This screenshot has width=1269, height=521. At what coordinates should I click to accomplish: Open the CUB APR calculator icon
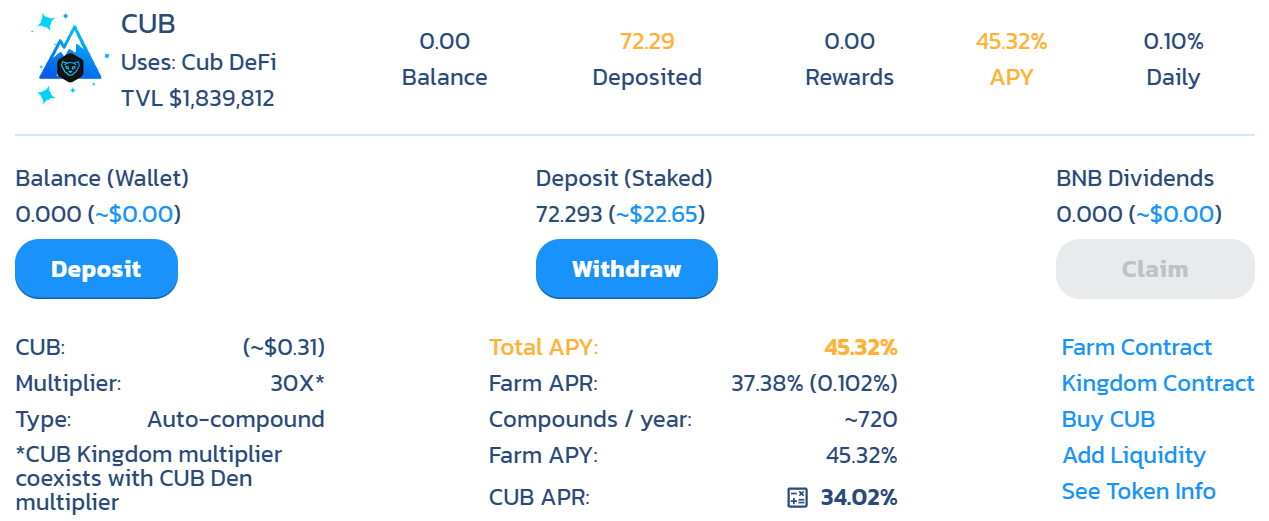coord(797,497)
